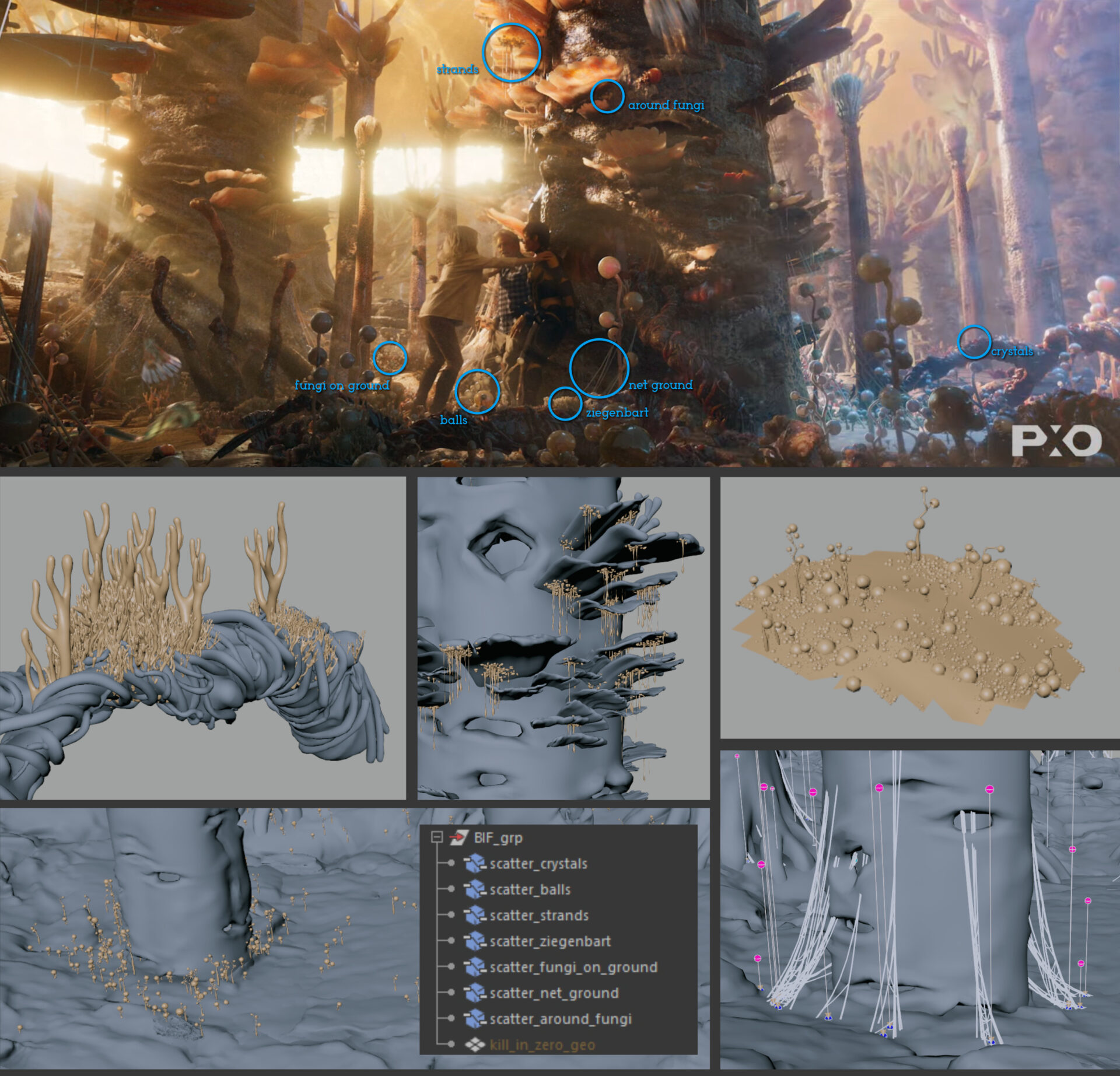Toggle the connection dot beside kill_in_zero_geo

pos(452,1044)
